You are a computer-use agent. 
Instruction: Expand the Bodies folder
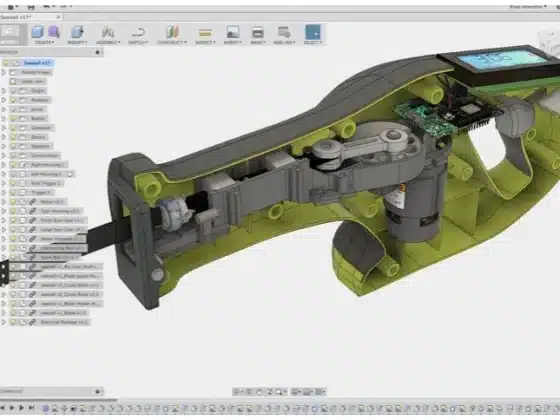tap(4, 118)
